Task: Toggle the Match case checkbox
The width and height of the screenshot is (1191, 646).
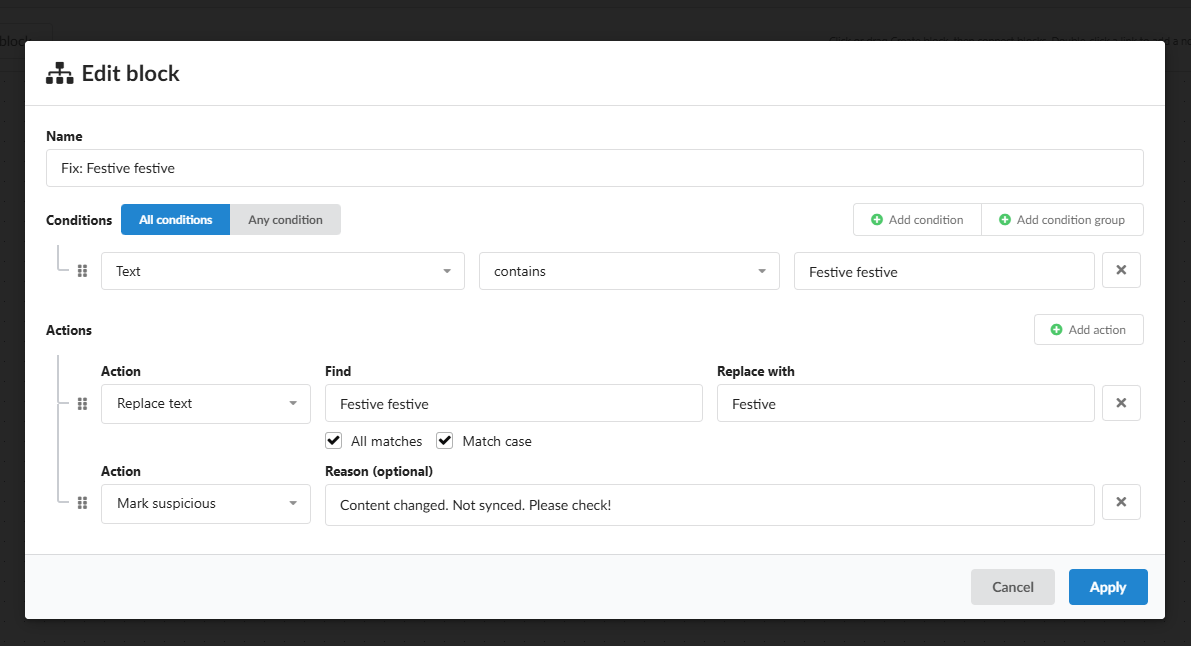Action: [444, 441]
